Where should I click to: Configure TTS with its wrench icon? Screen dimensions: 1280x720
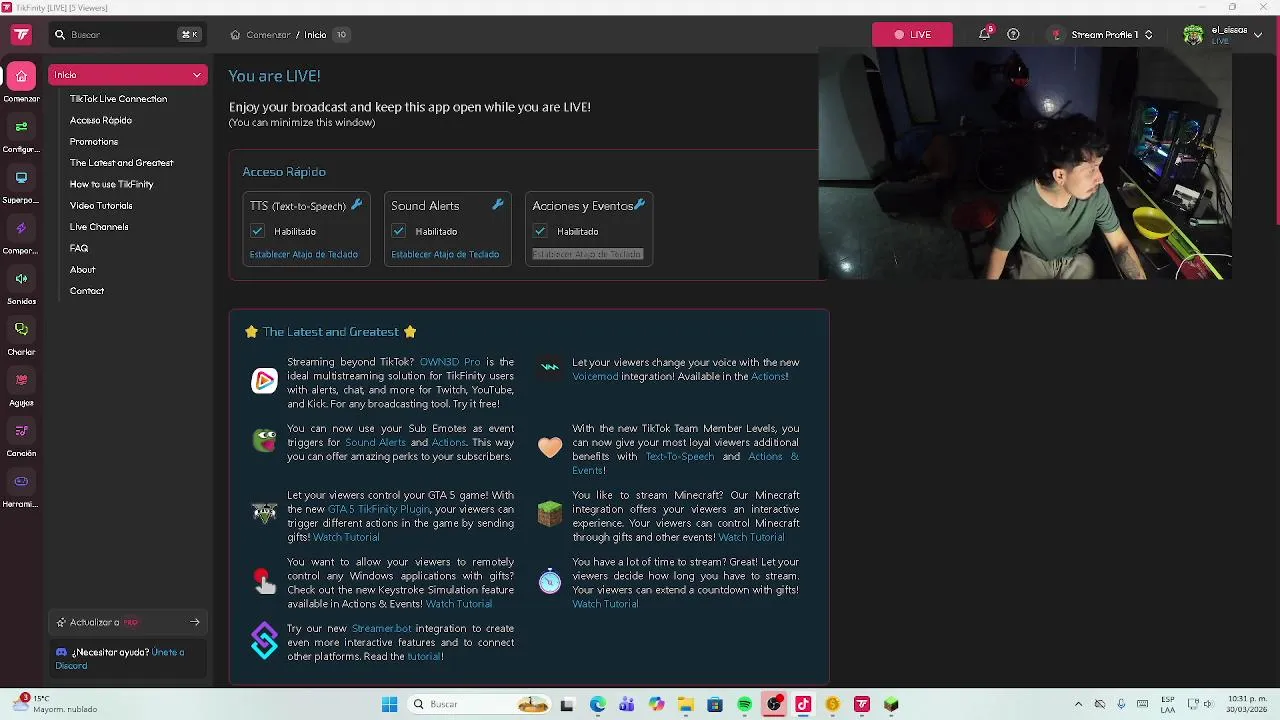(x=357, y=204)
